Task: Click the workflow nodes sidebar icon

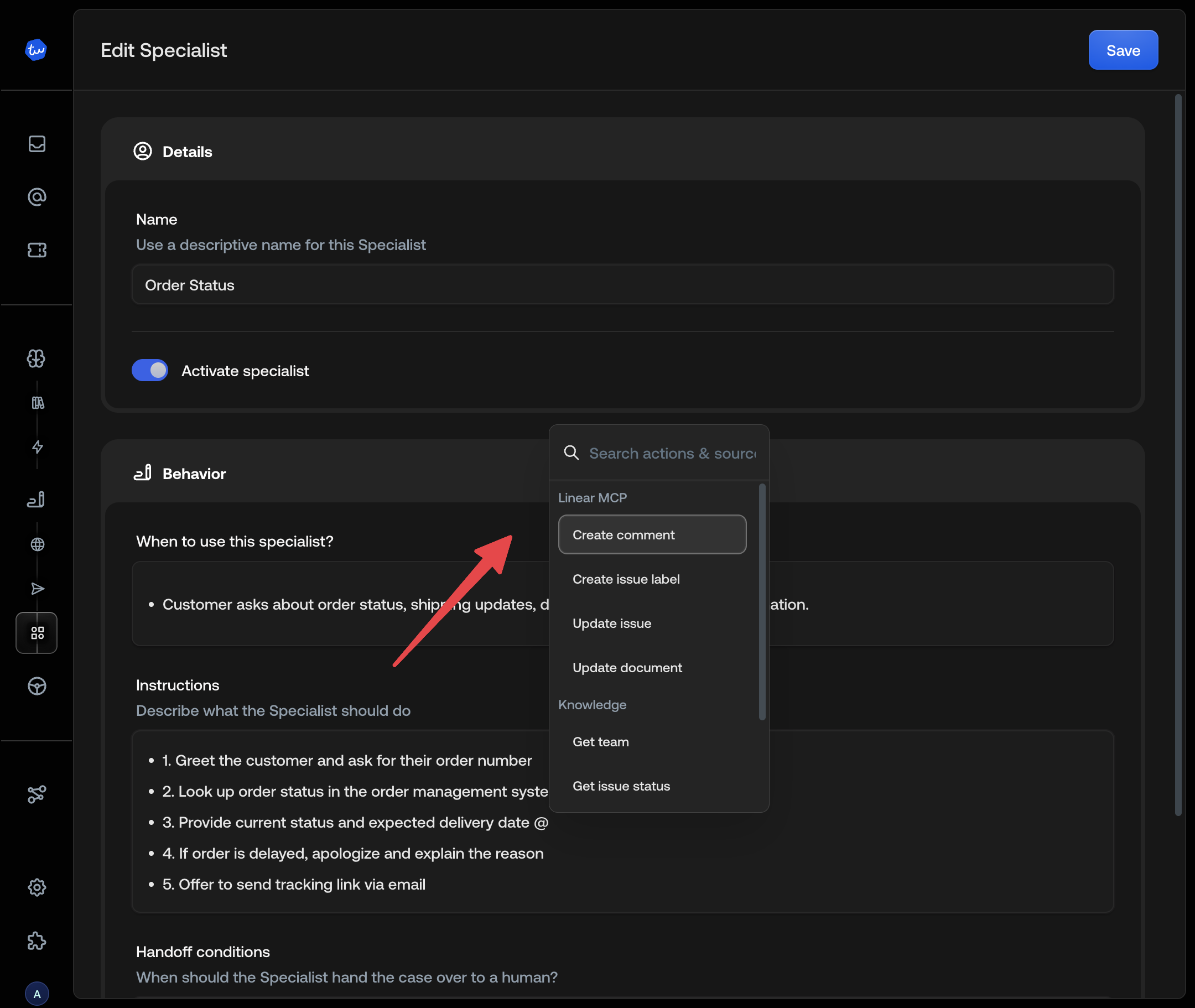Action: click(37, 794)
